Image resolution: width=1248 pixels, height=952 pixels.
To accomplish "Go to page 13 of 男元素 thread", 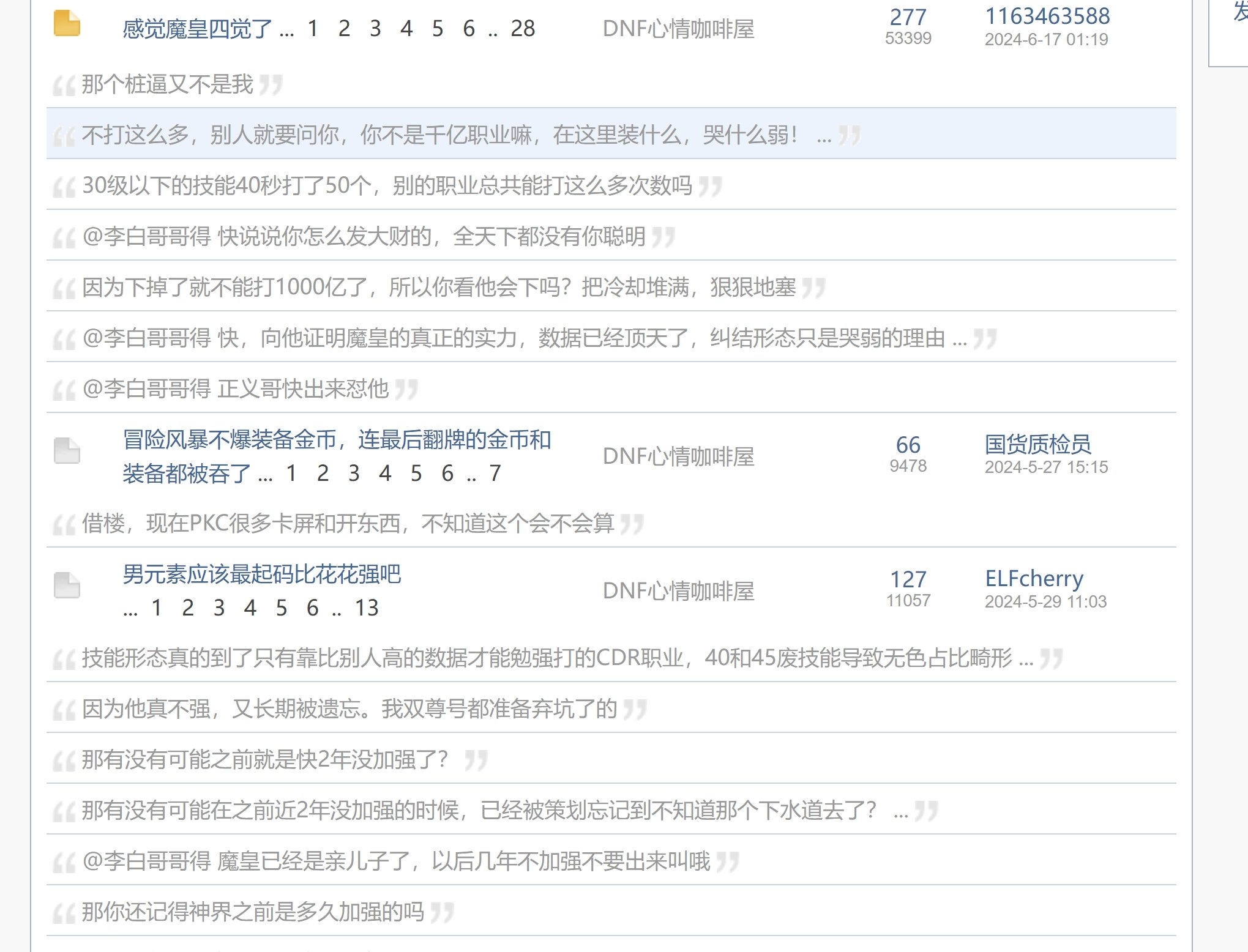I will click(367, 608).
